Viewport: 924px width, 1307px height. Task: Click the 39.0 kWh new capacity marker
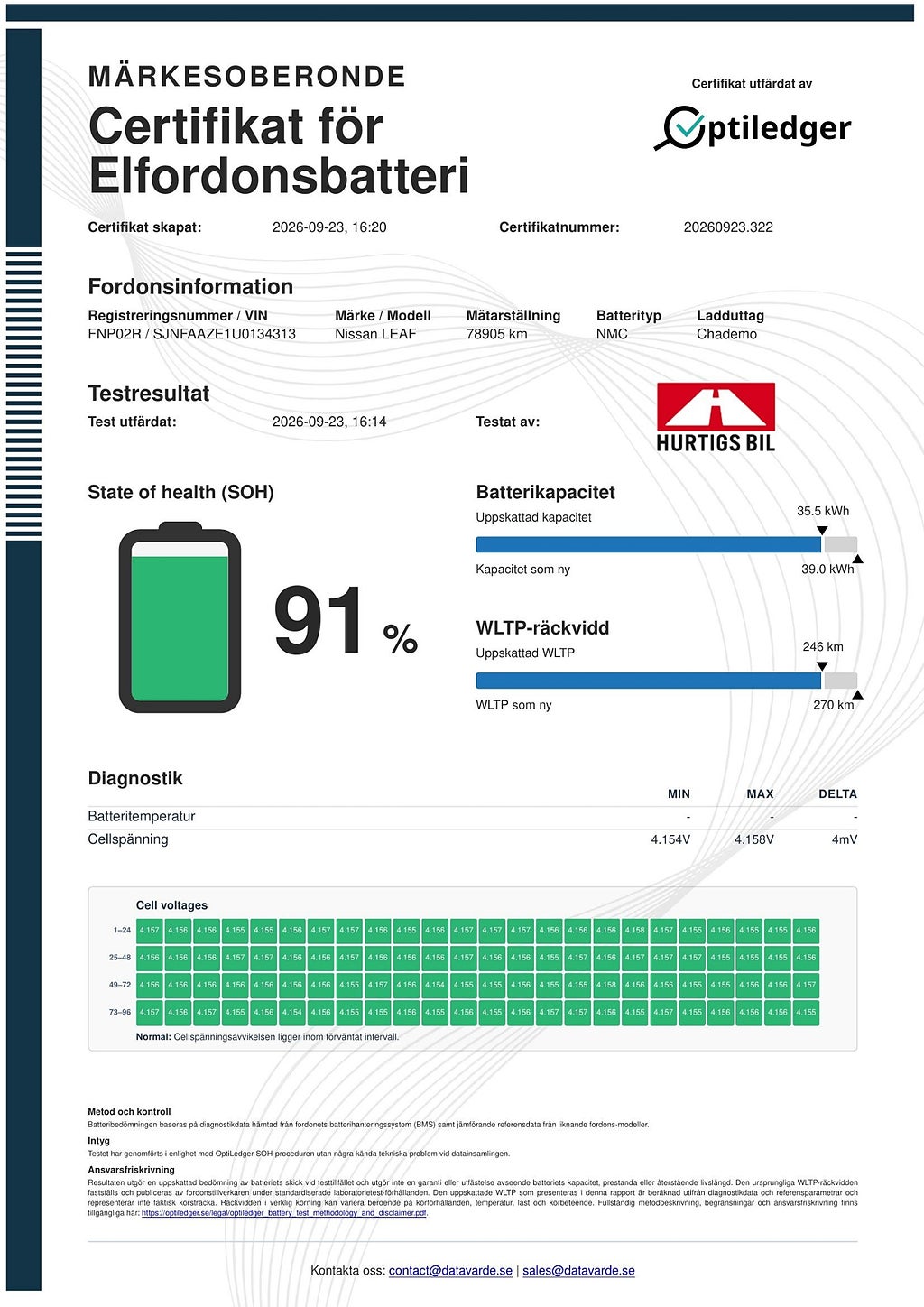pyautogui.click(x=857, y=560)
